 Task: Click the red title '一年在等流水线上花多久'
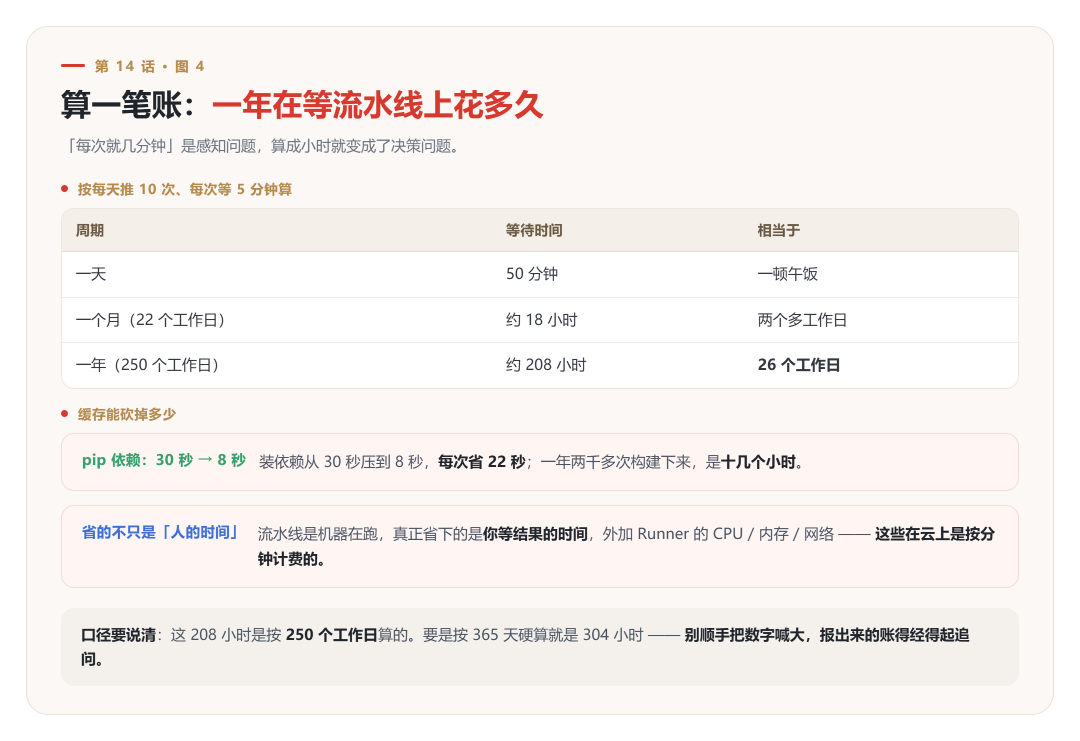pos(377,105)
